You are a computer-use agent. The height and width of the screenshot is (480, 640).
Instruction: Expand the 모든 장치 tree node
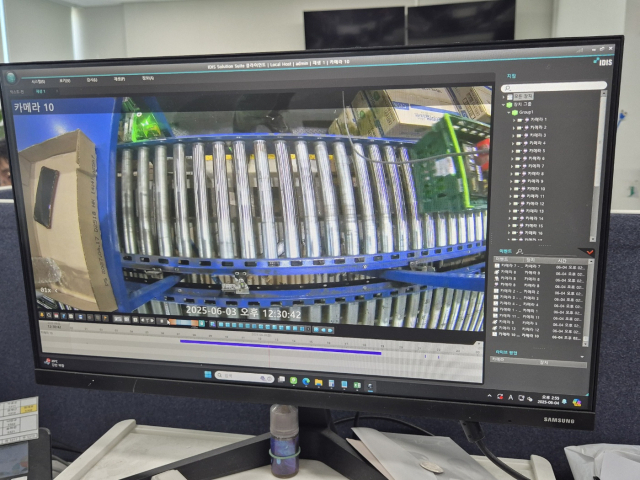[x=504, y=97]
